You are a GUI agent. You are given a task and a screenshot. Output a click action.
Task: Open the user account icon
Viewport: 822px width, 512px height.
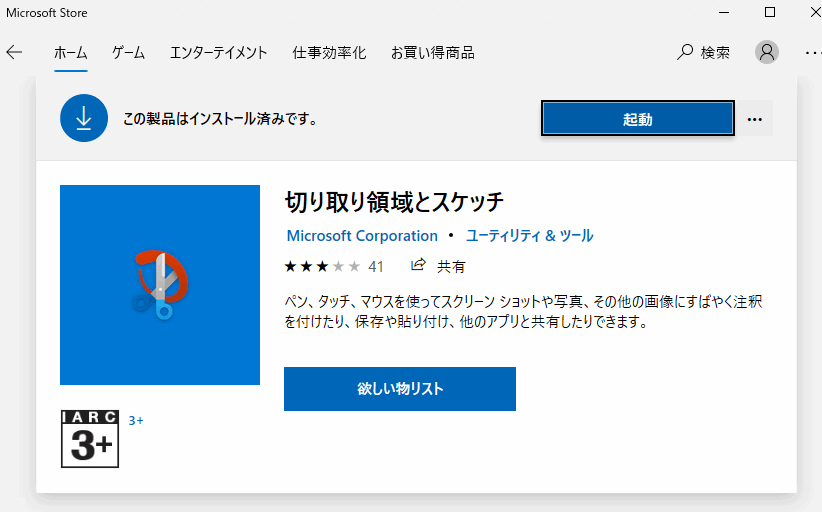click(x=766, y=52)
